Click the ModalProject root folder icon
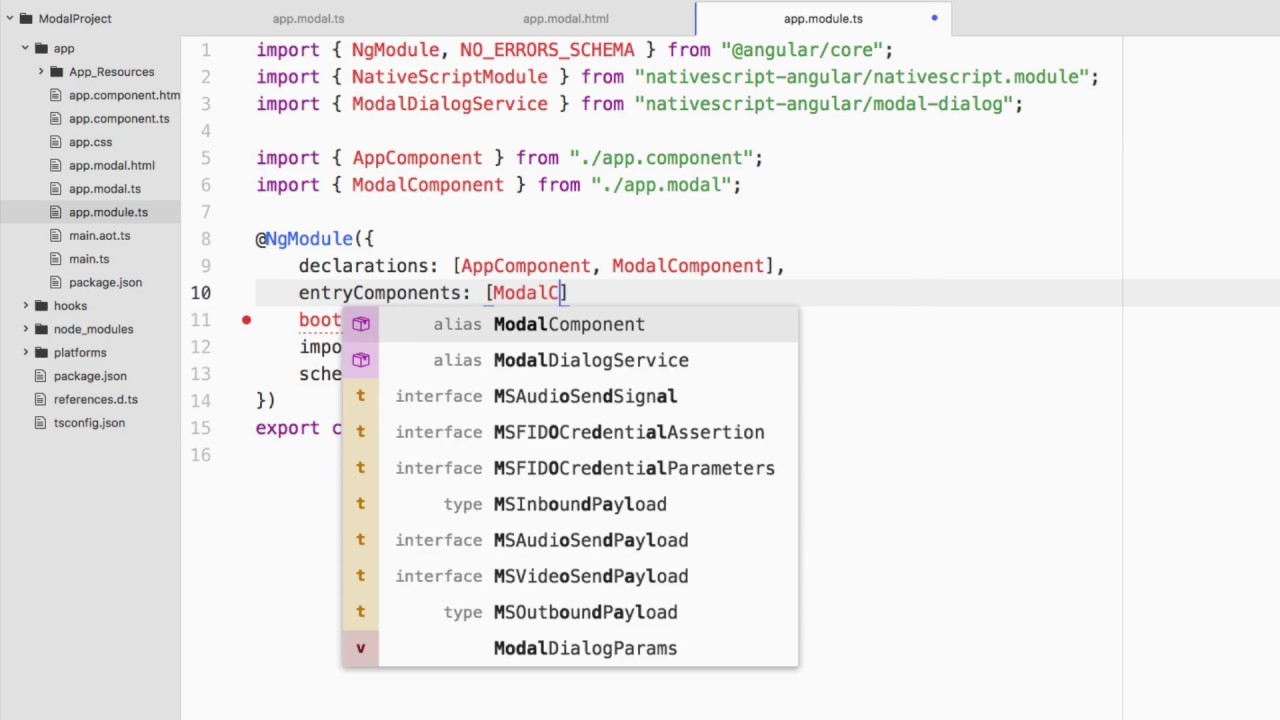The width and height of the screenshot is (1280, 720). [x=26, y=18]
